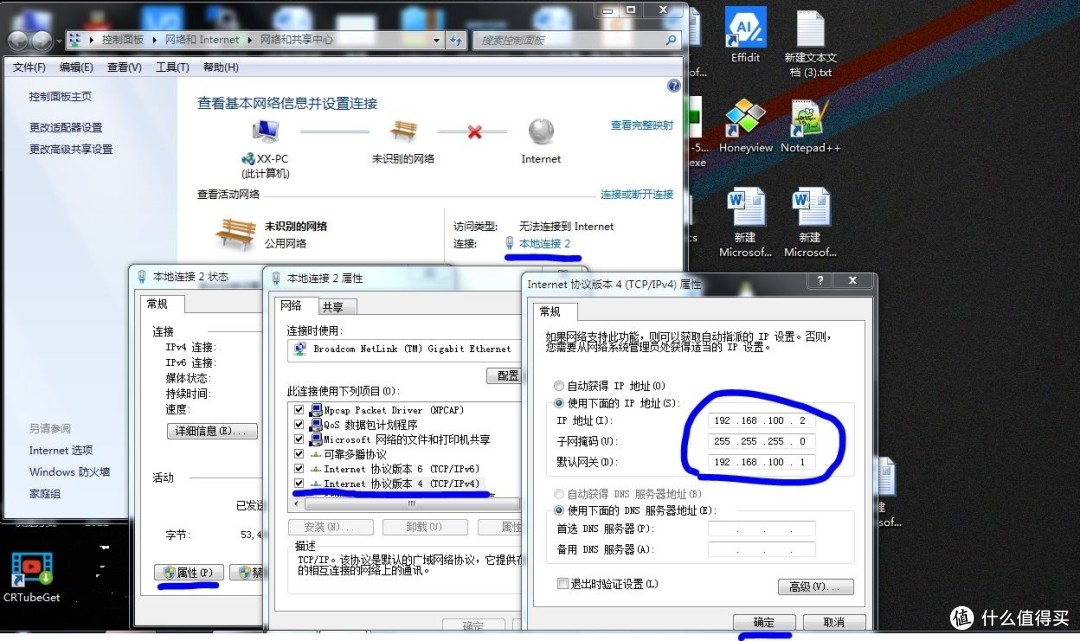Toggle QoS 数据包计划程序 checkbox
Screen dimensions: 1080x641
point(299,424)
